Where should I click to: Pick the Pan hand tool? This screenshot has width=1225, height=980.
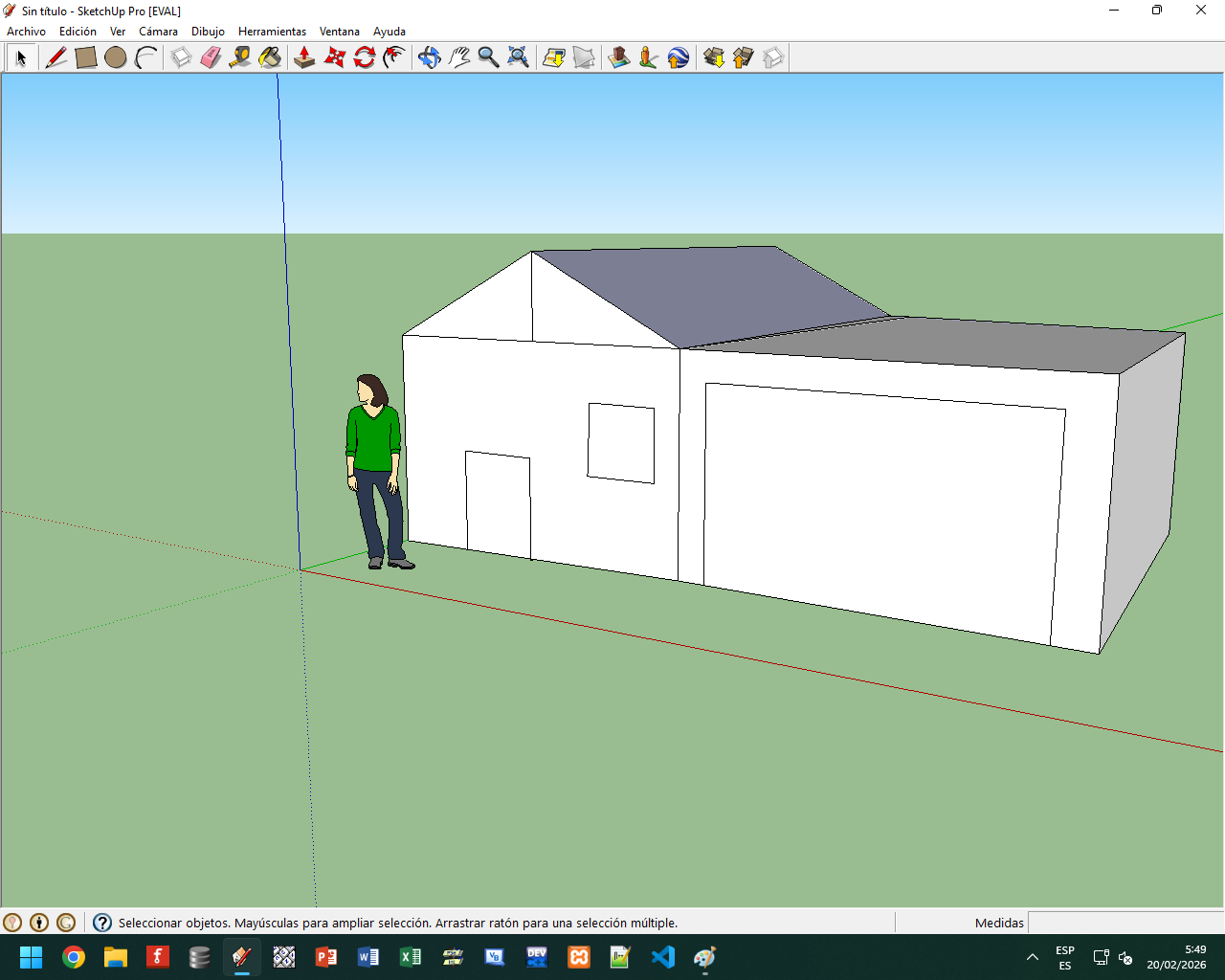coord(459,57)
